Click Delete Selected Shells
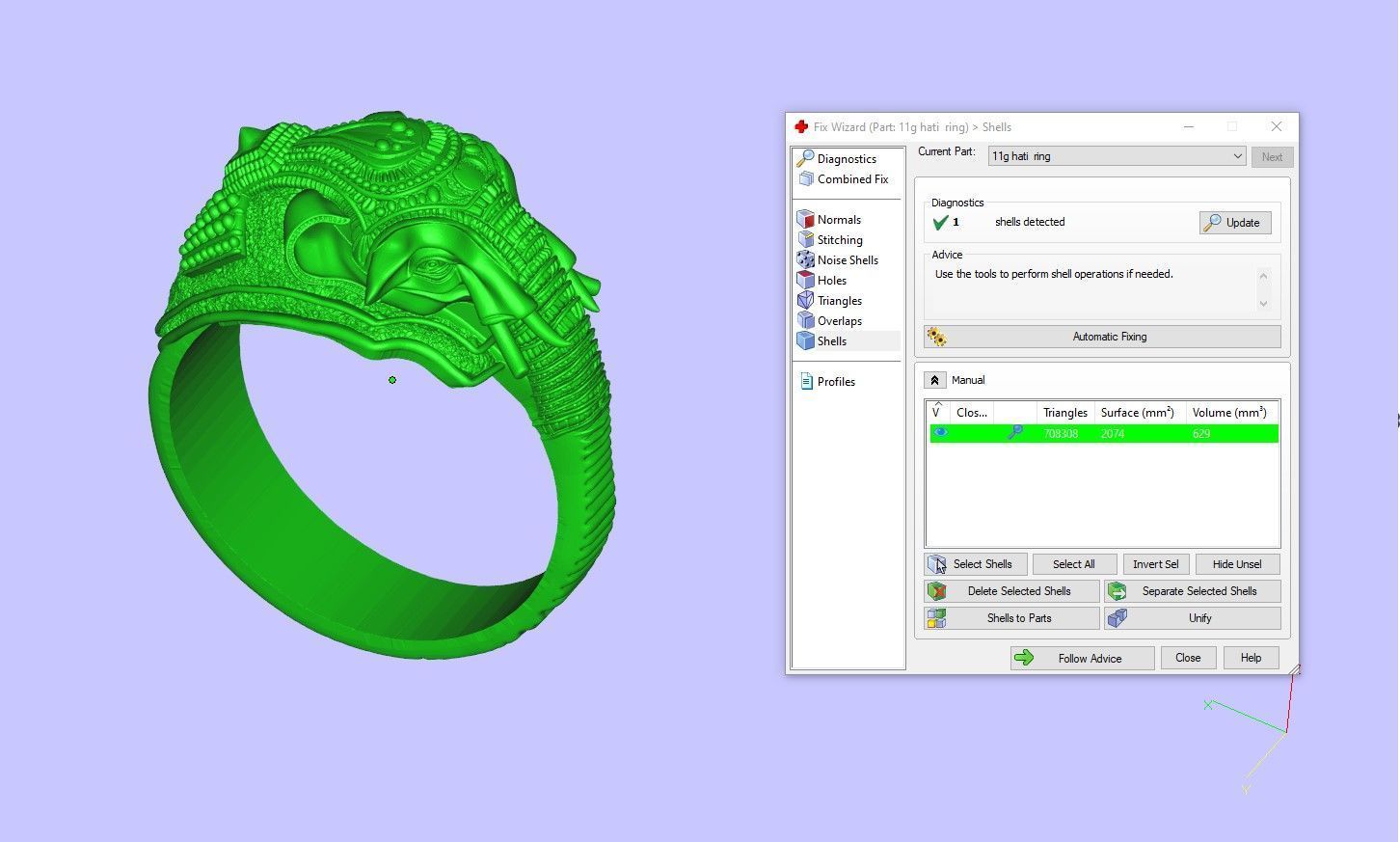This screenshot has height=842, width=1400. coord(1011,591)
